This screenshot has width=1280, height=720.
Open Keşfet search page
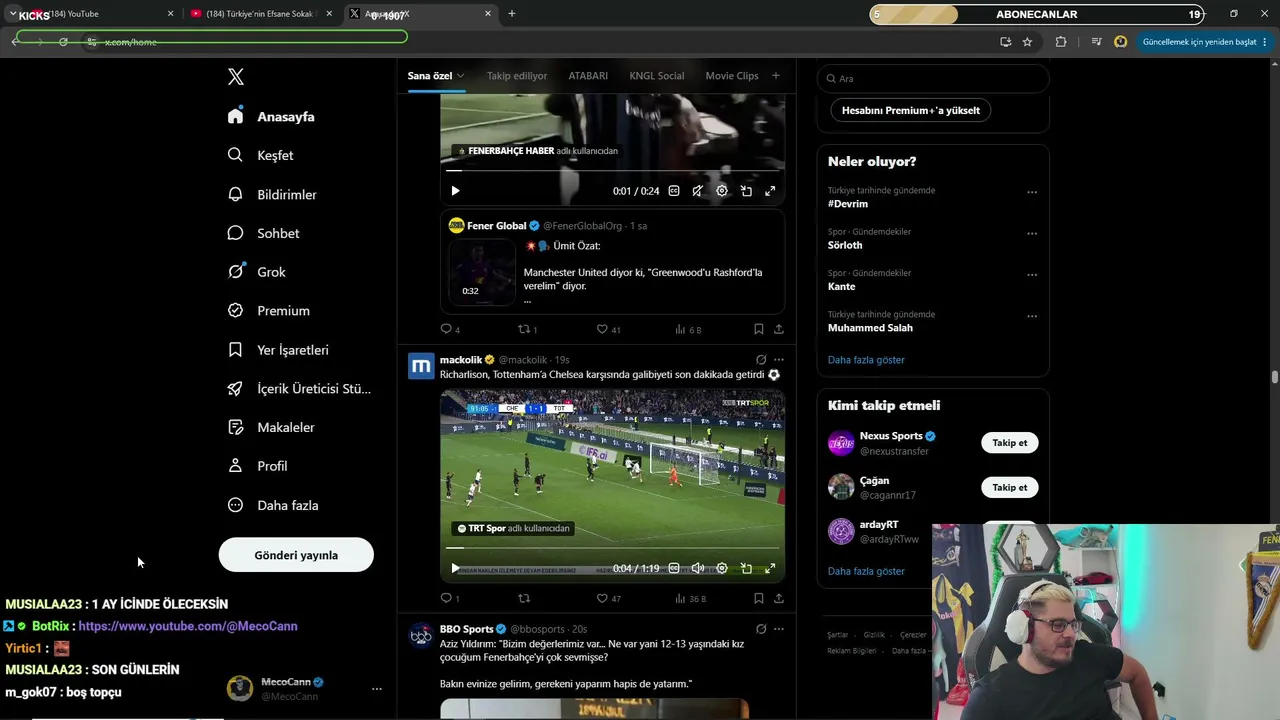(260, 155)
